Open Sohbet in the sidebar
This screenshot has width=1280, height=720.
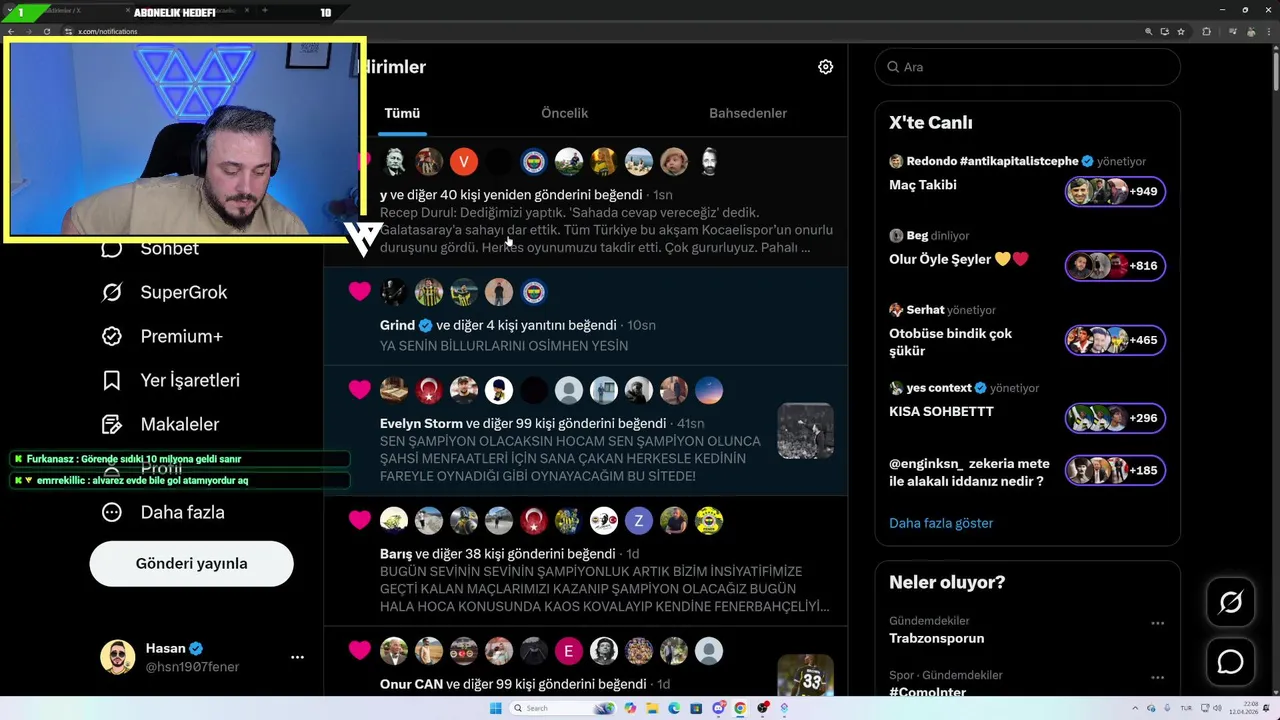(x=150, y=249)
